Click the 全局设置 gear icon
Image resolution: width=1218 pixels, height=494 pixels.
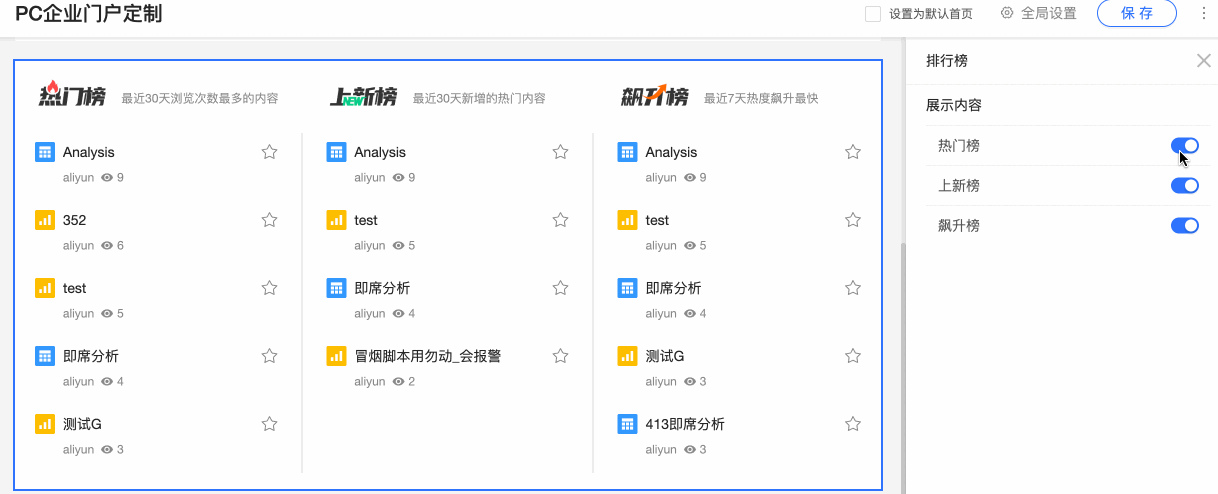click(1007, 13)
